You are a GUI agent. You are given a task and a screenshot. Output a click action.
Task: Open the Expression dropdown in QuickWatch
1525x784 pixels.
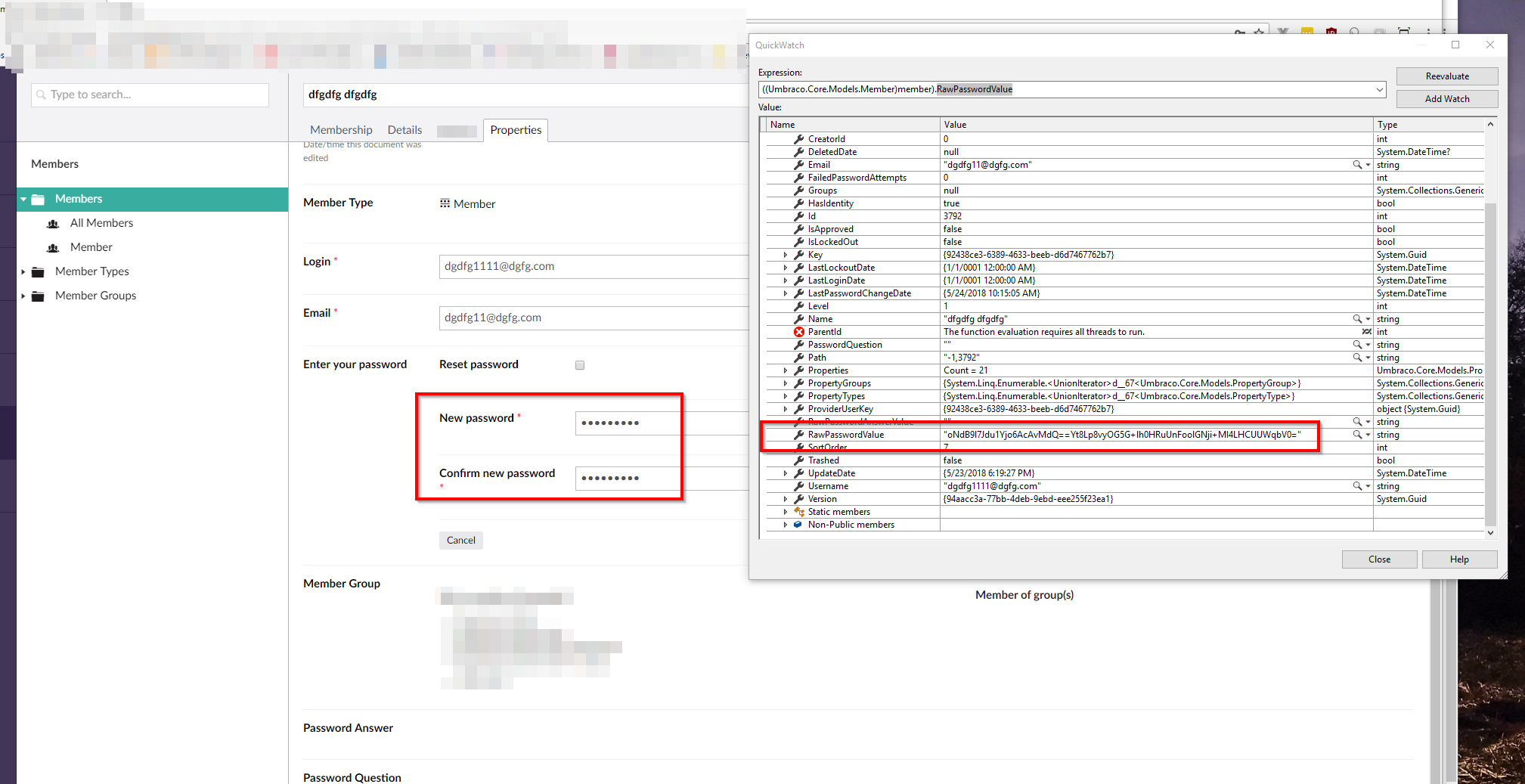(x=1379, y=90)
